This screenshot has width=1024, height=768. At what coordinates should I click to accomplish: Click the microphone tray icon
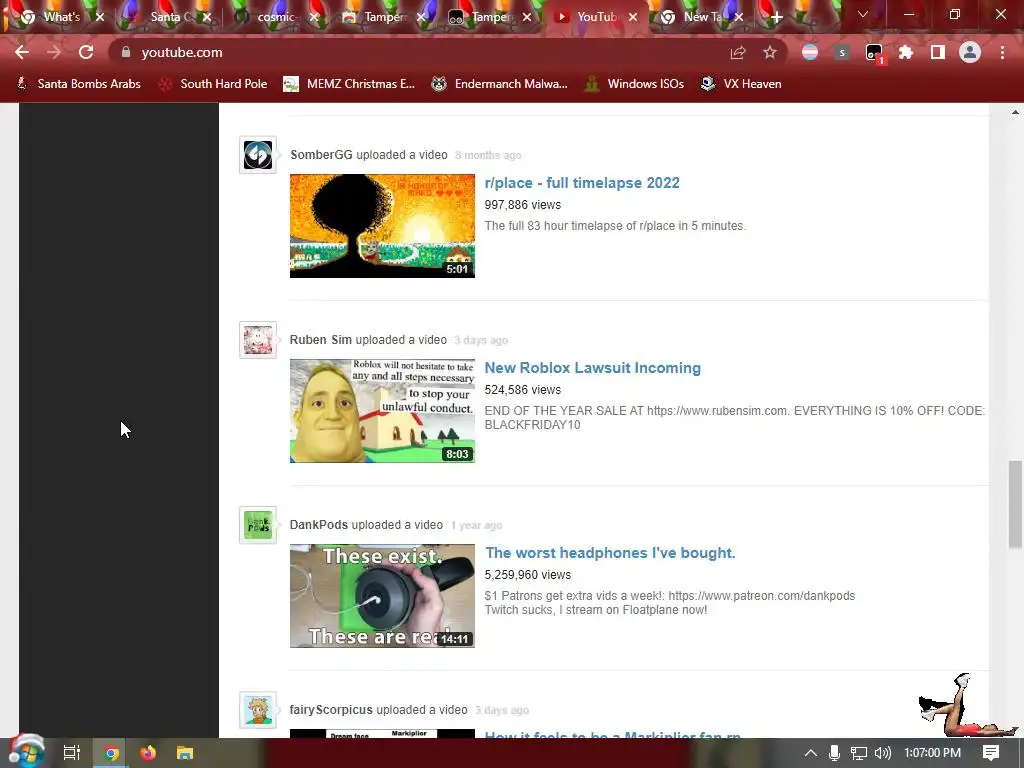pos(834,753)
